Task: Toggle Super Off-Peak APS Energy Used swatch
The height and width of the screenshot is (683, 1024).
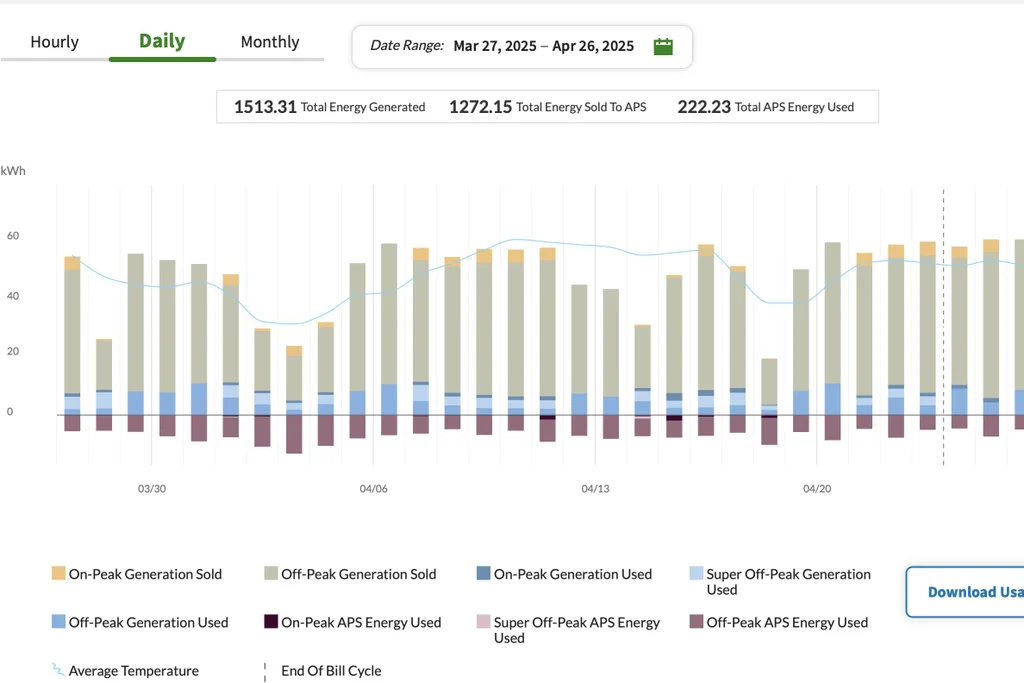Action: pyautogui.click(x=483, y=622)
